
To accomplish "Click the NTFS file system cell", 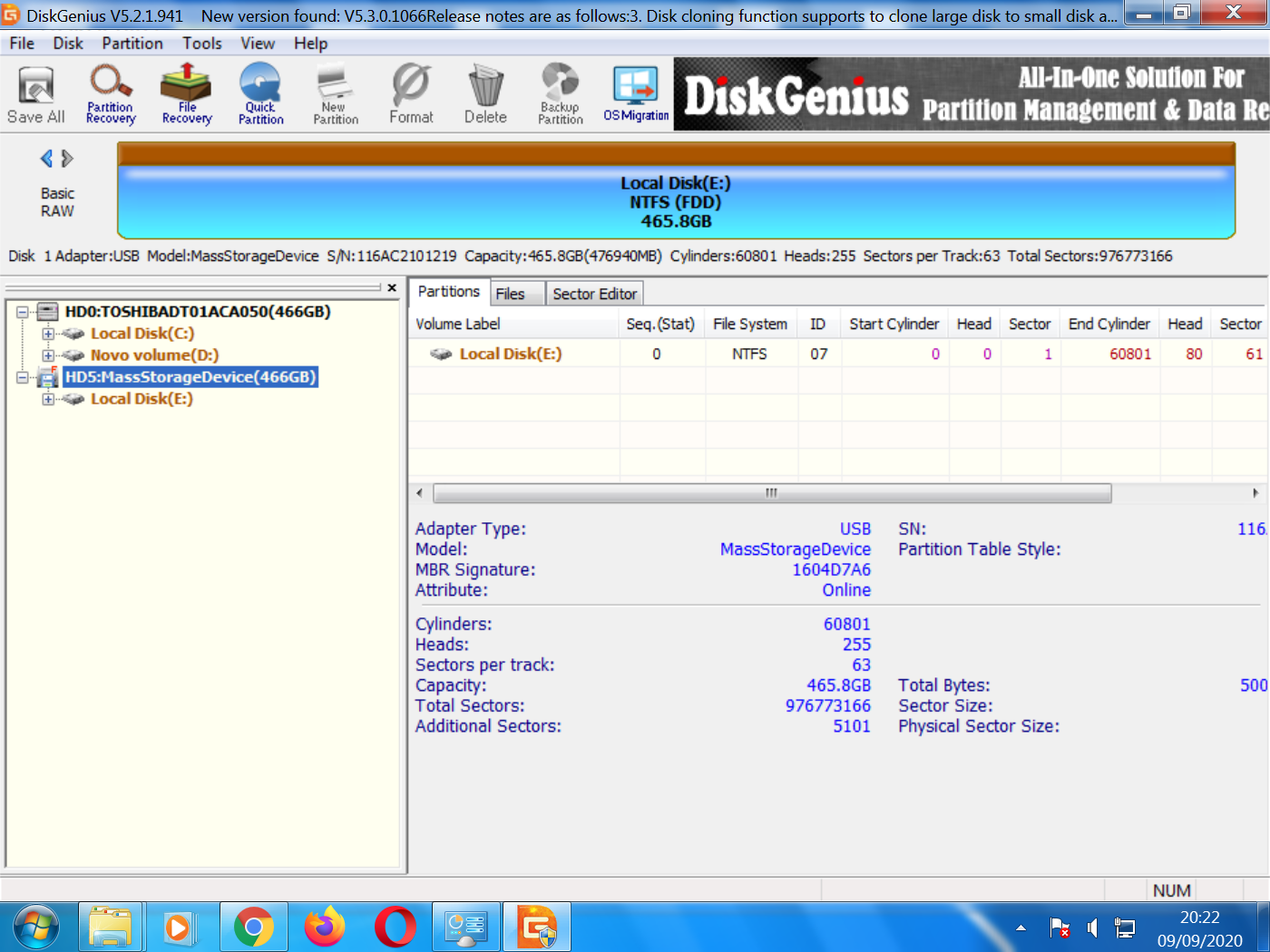I will [x=750, y=354].
